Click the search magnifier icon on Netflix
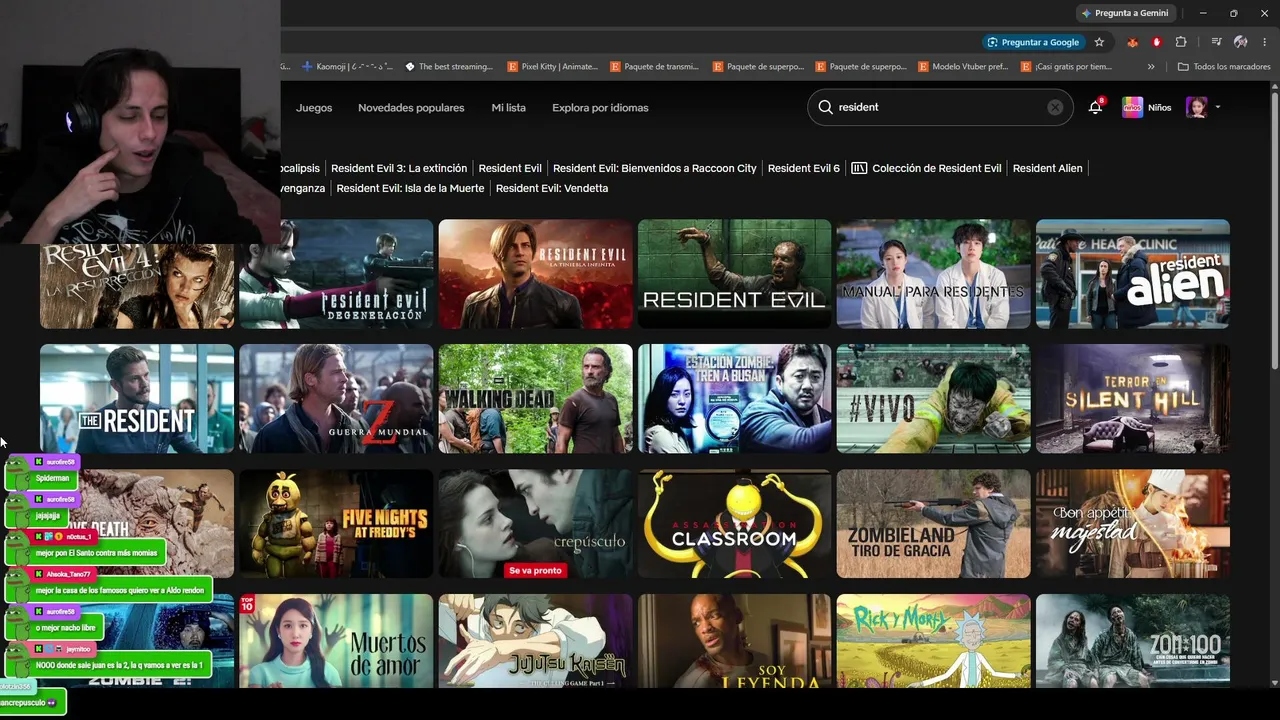The width and height of the screenshot is (1280, 720). tap(825, 107)
